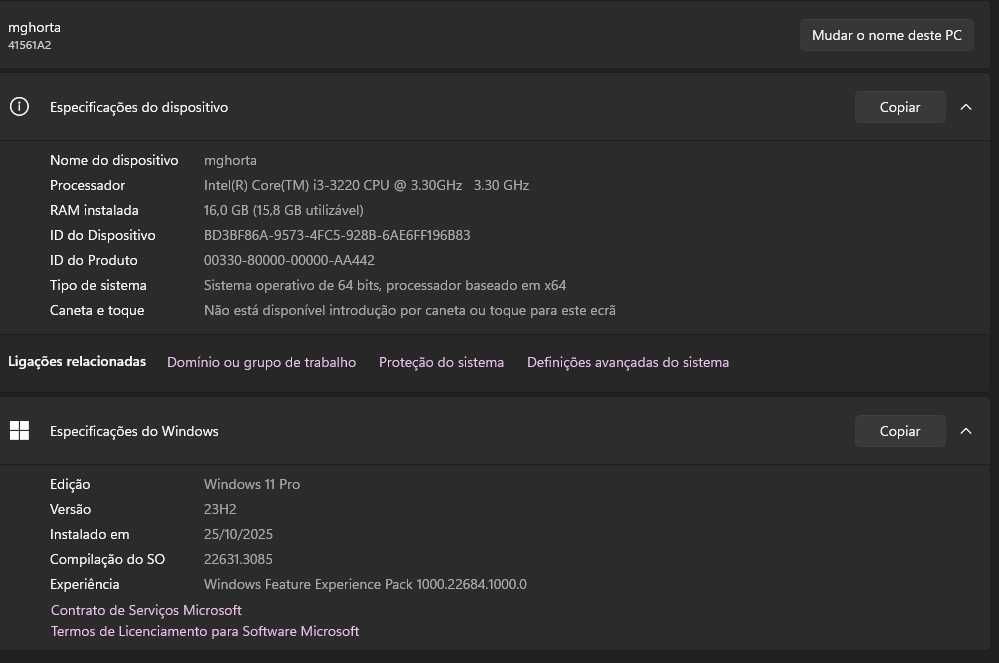Open the 'Proteção do sistema' link
Screen dimensions: 999x663
[x=441, y=362]
